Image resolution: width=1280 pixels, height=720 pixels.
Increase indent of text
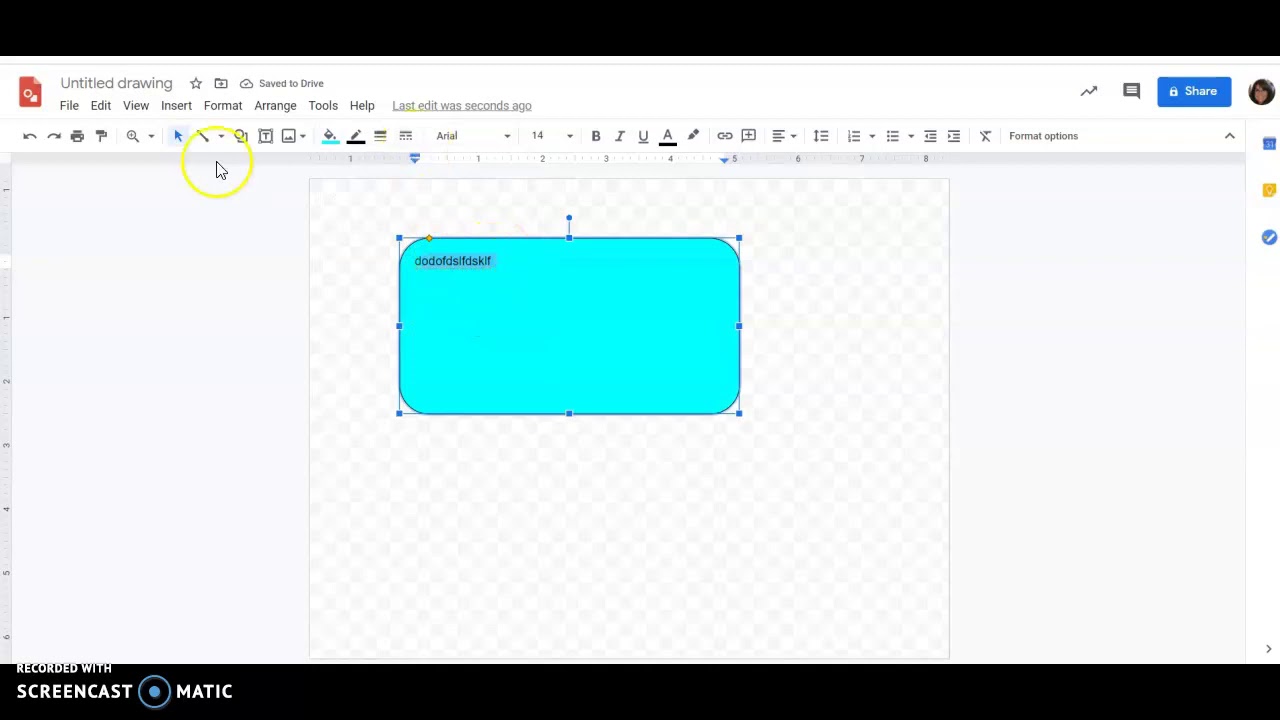954,136
